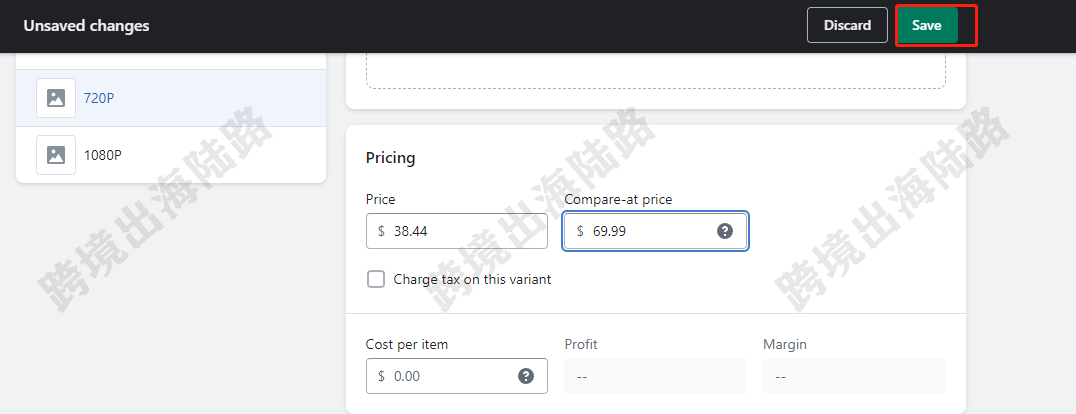Click the Compare-at price label text

coord(618,199)
